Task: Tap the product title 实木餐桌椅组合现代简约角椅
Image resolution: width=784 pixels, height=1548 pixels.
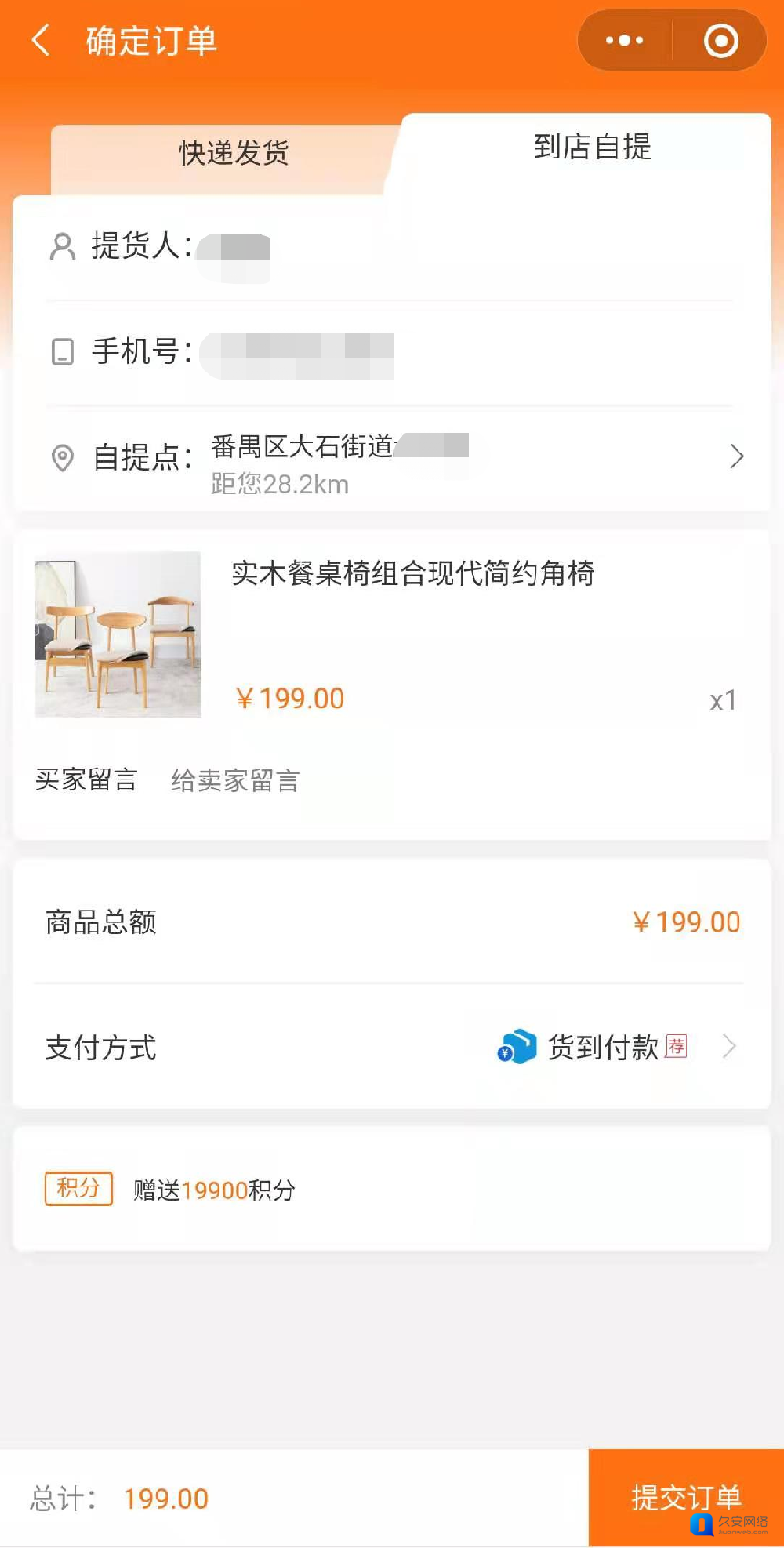Action: coord(412,574)
